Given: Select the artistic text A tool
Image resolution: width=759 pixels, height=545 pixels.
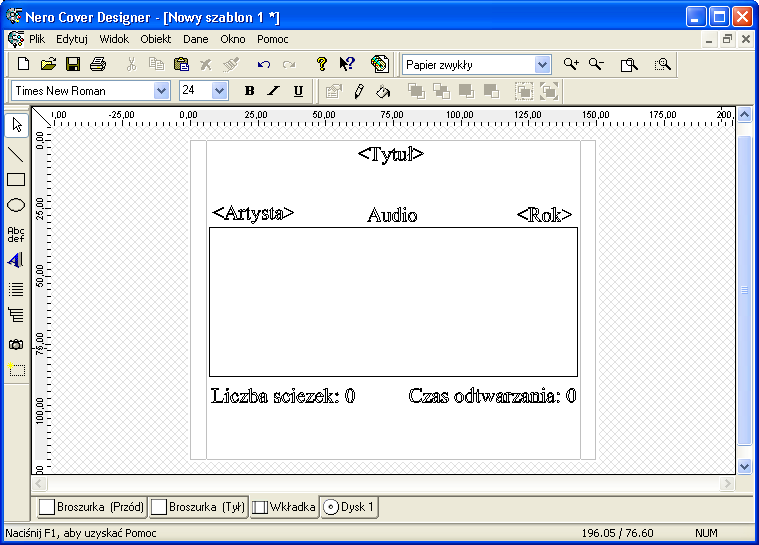Looking at the screenshot, I should pos(16,260).
